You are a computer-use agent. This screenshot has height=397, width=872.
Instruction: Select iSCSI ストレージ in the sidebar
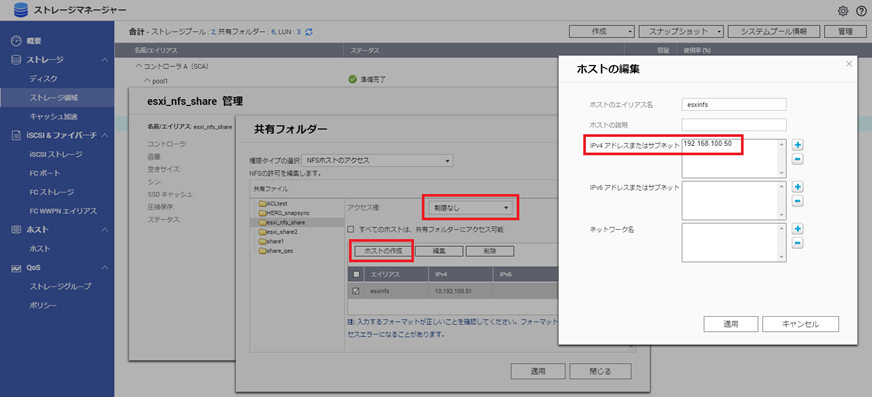pos(56,154)
